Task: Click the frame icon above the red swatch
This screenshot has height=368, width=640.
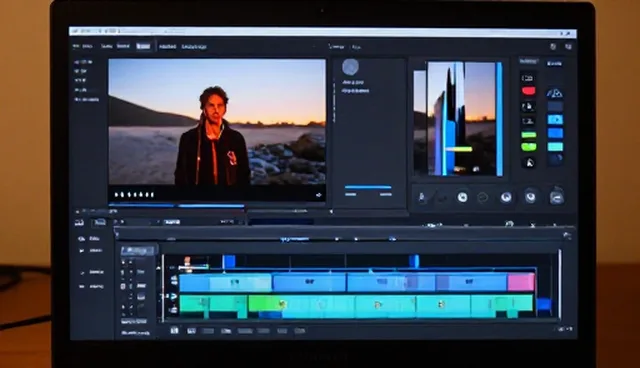Action: pyautogui.click(x=528, y=78)
